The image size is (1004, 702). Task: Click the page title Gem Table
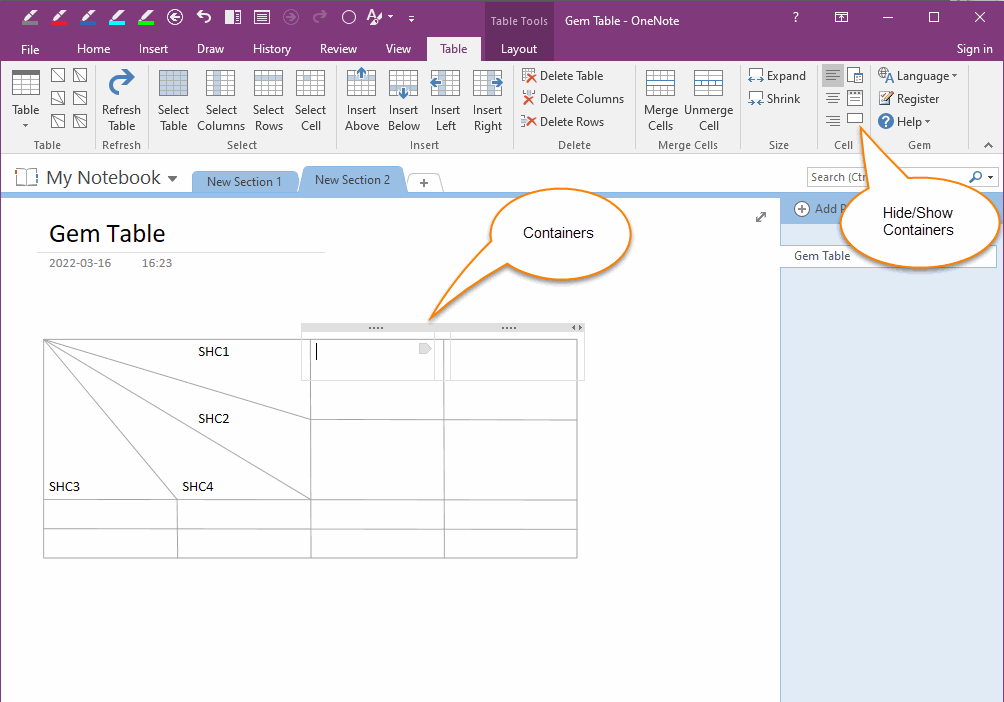click(x=108, y=234)
